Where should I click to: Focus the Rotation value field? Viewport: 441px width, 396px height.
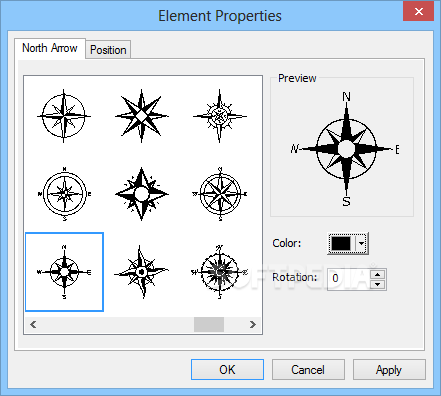349,279
